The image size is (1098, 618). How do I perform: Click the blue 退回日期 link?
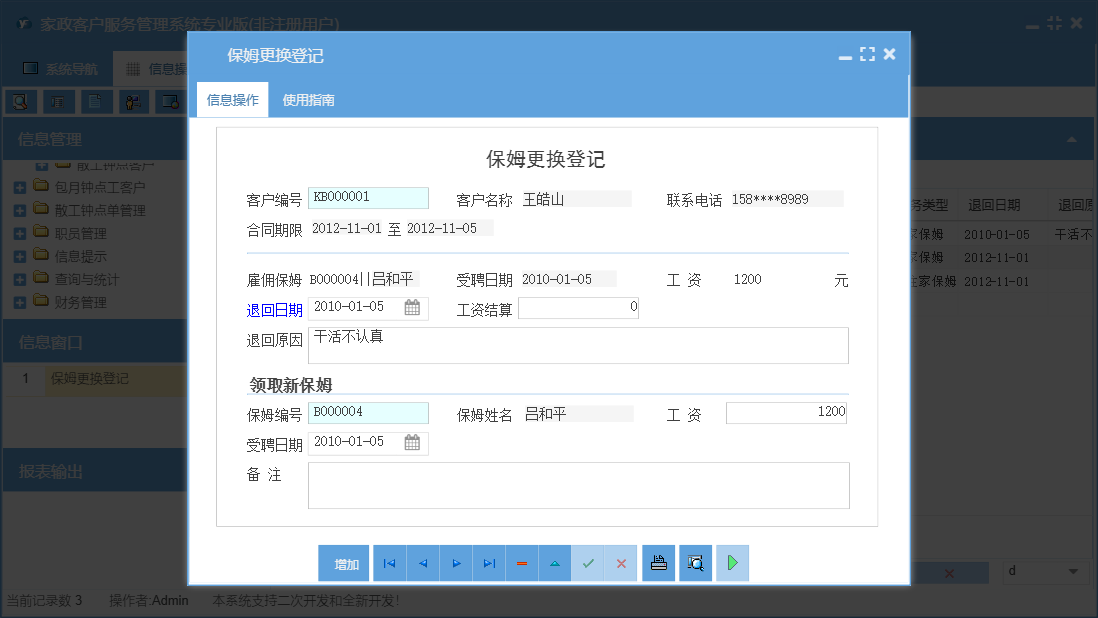point(273,309)
